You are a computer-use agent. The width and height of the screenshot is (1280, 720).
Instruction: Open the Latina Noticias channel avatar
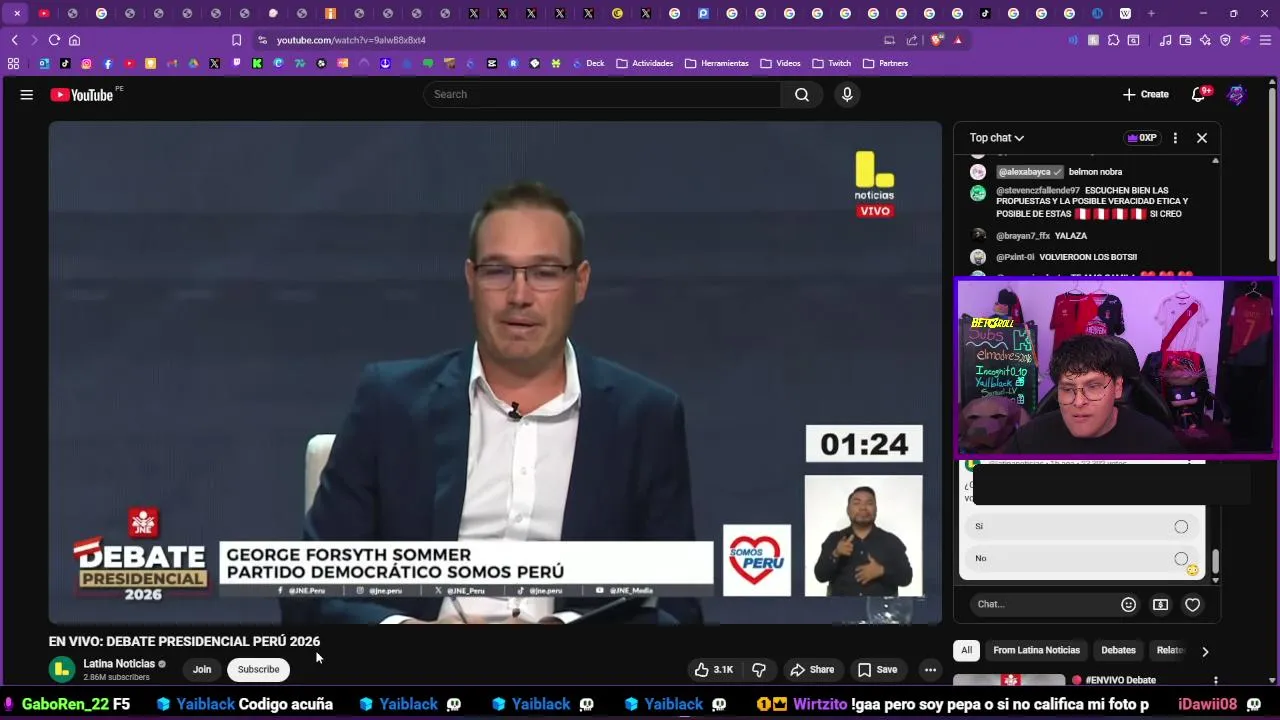click(x=62, y=669)
